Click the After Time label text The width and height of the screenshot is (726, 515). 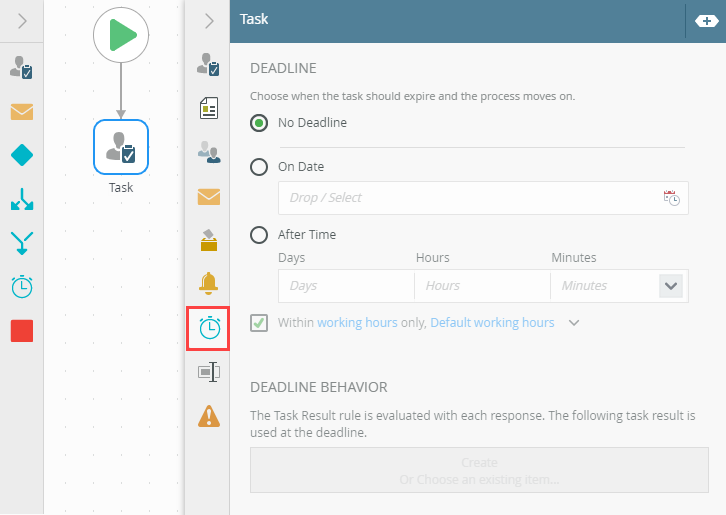[307, 235]
